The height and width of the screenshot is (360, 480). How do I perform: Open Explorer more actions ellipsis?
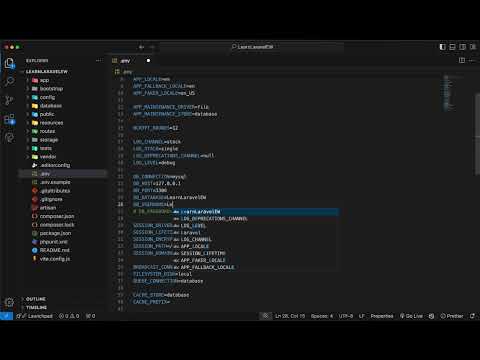99,60
